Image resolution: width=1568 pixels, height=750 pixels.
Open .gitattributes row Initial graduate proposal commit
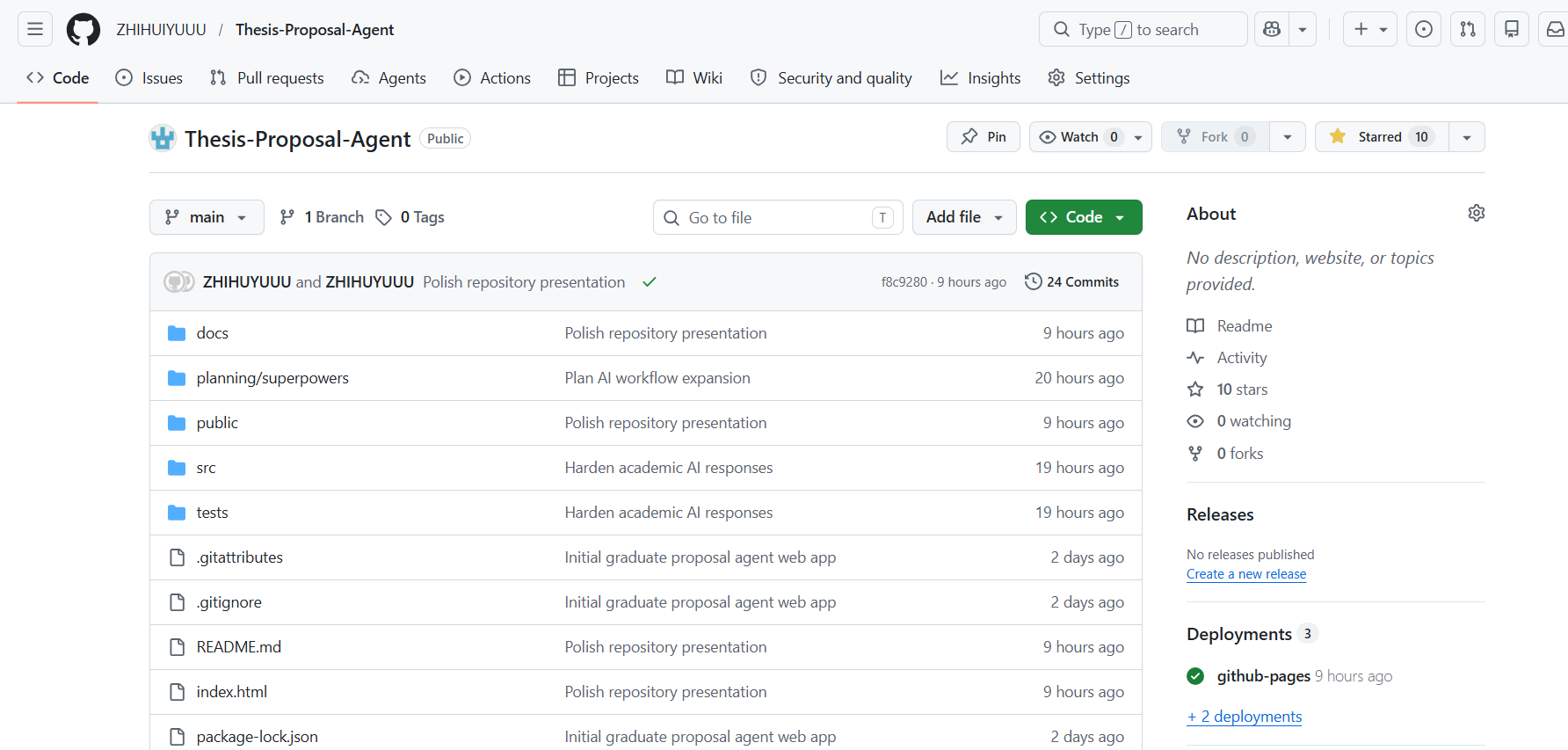[x=701, y=557]
